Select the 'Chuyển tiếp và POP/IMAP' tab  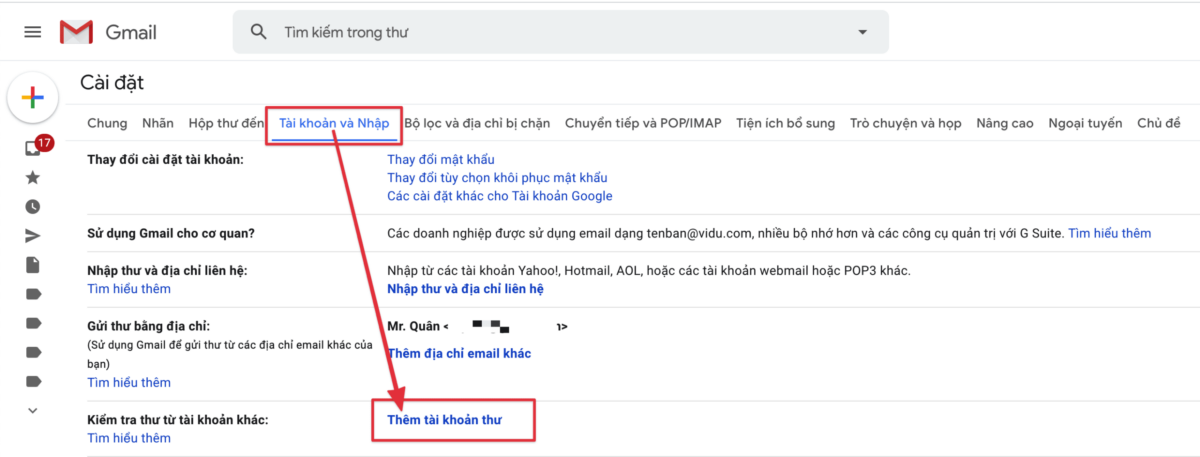point(643,124)
